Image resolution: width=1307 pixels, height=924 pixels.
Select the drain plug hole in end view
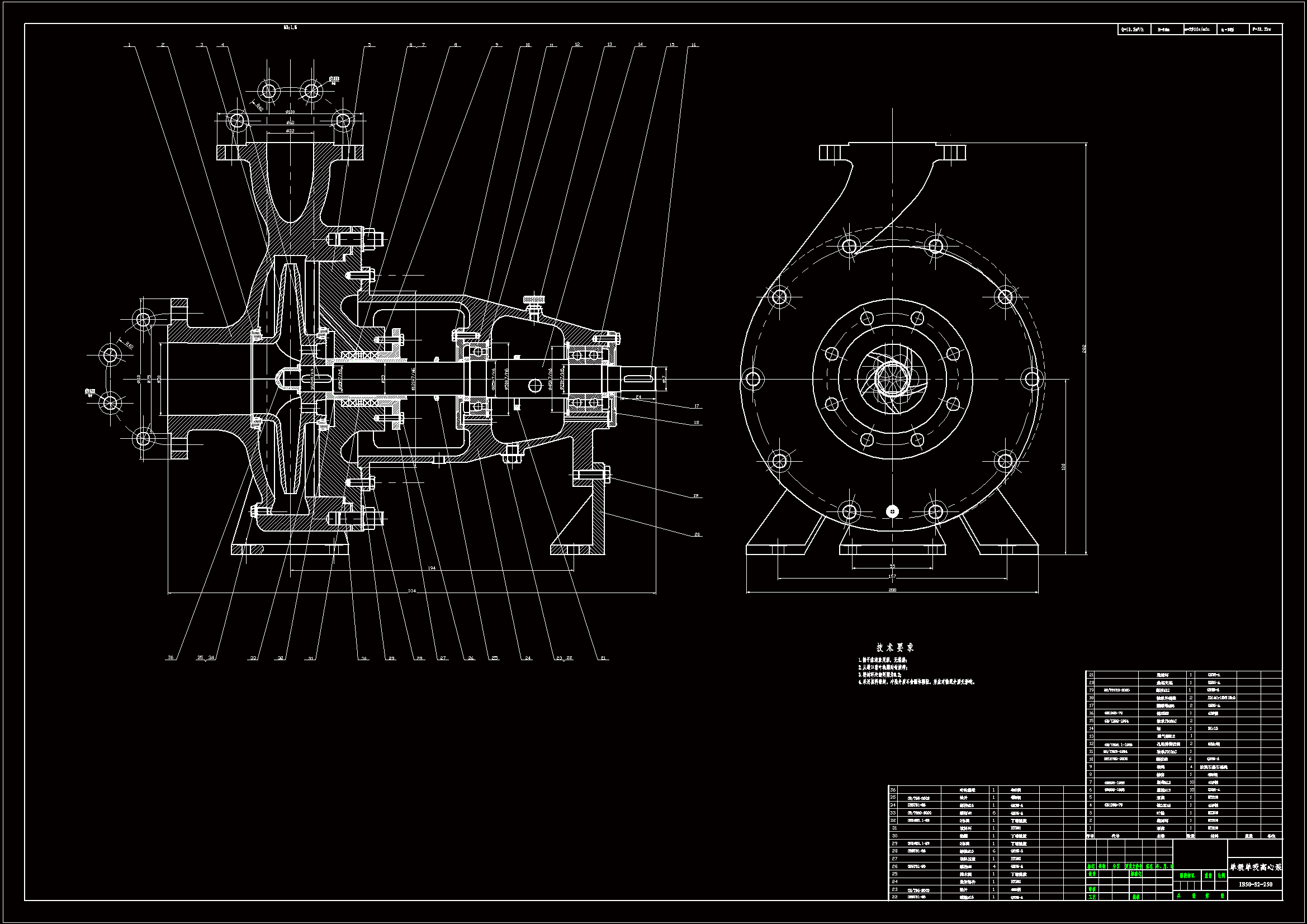[x=892, y=511]
